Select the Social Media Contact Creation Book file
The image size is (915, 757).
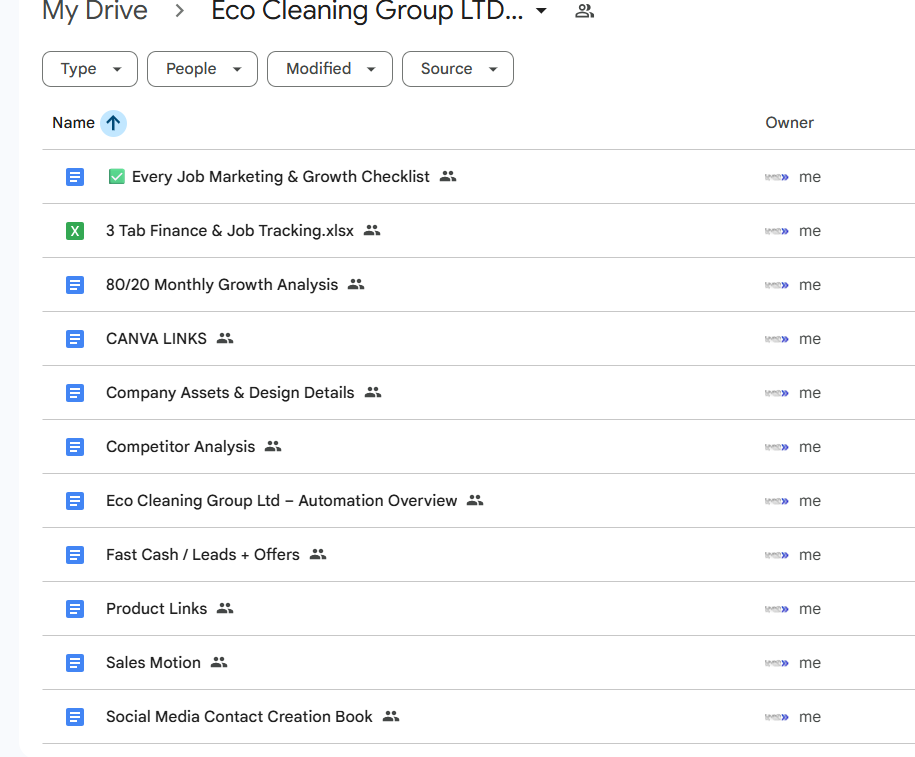pyautogui.click(x=239, y=717)
